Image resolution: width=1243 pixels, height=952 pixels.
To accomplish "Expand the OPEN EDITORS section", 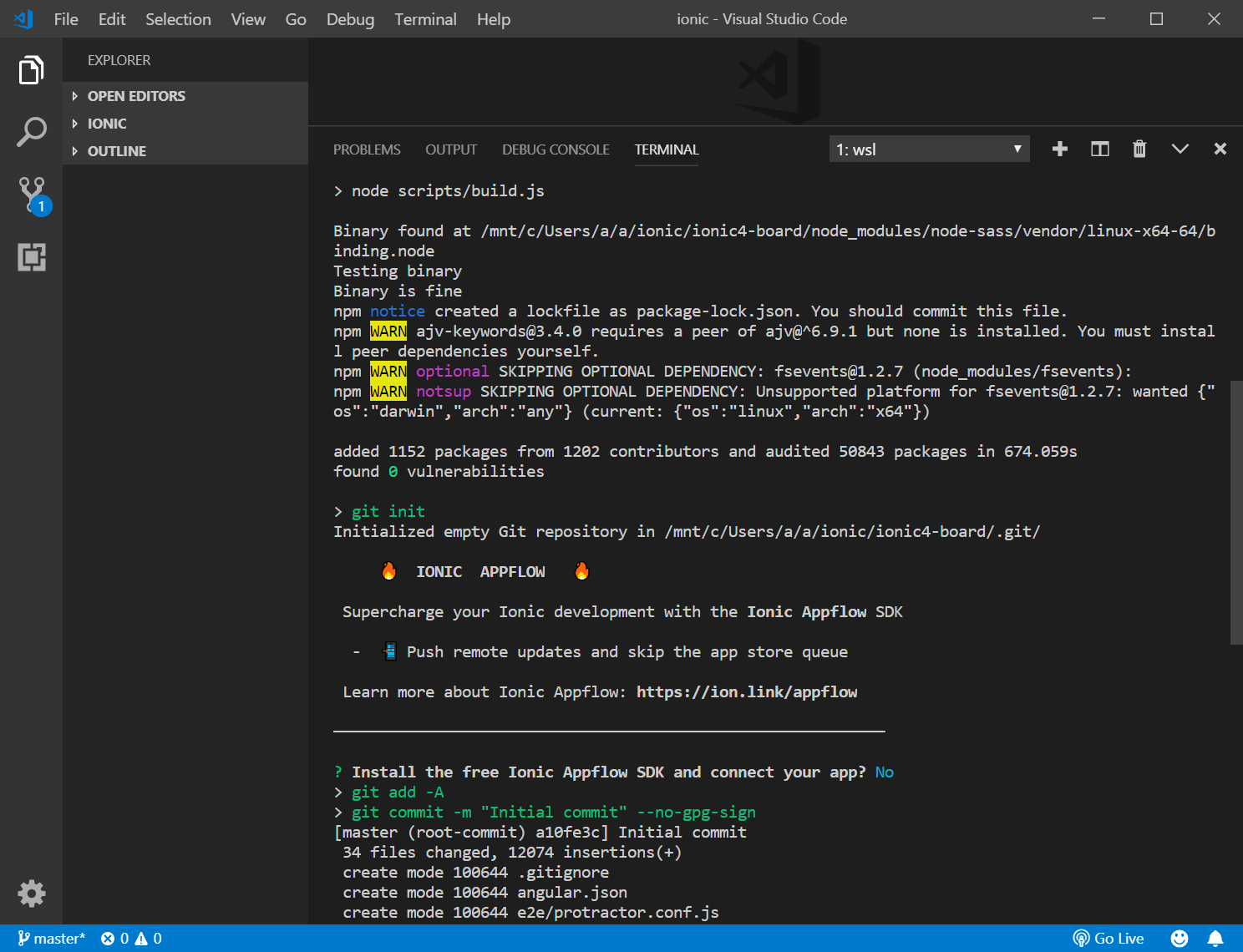I will point(136,96).
